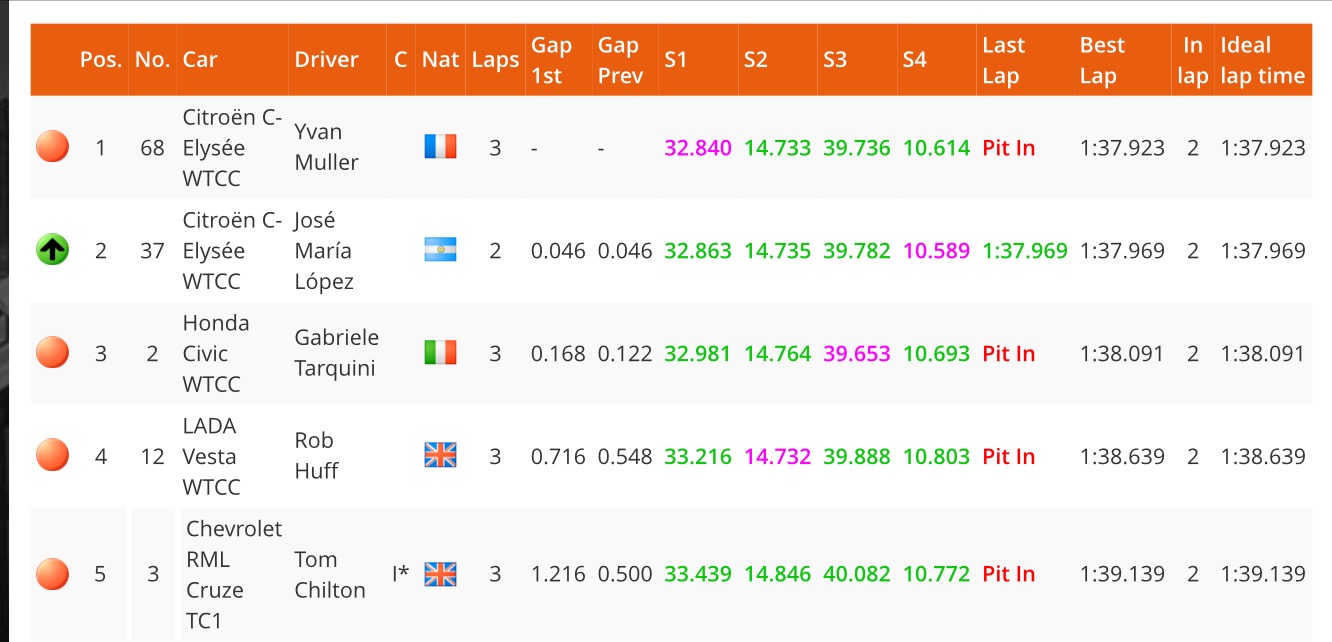This screenshot has width=1332, height=642.
Task: Click the orange status dot for Rob Huff
Action: click(52, 456)
